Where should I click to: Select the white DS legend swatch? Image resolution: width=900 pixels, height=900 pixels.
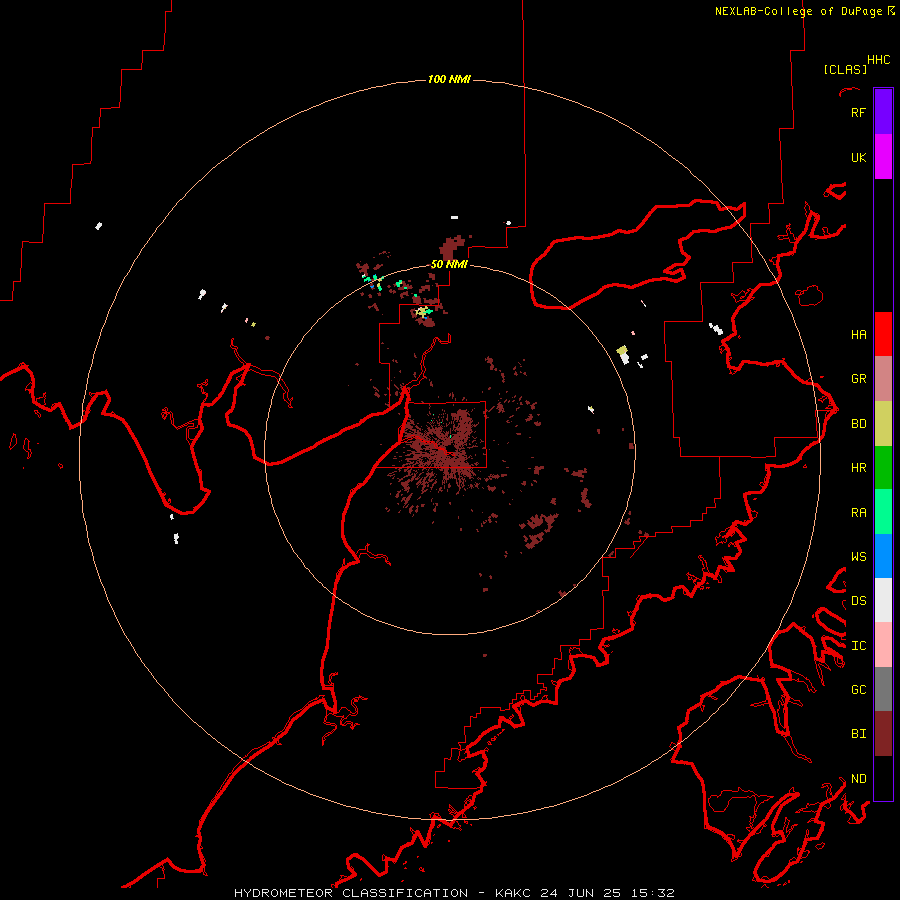(x=883, y=600)
